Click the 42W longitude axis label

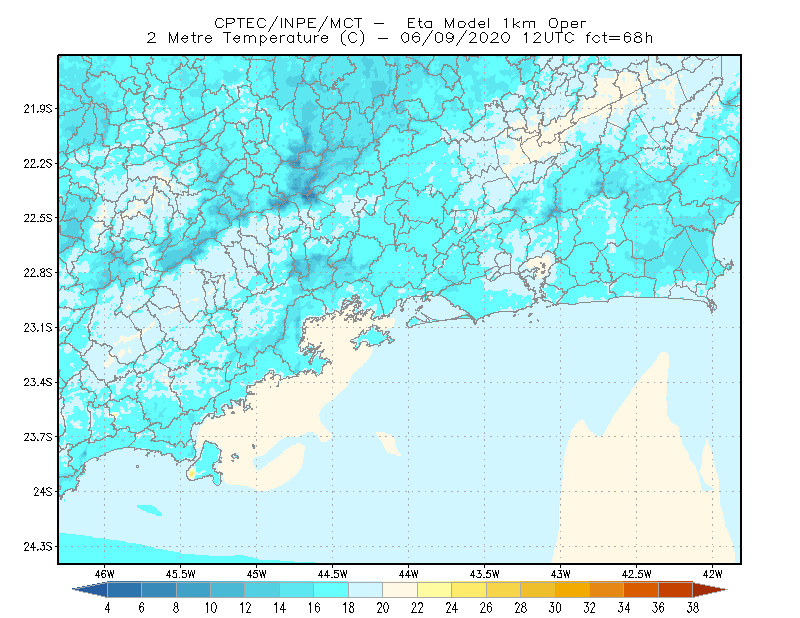(712, 574)
